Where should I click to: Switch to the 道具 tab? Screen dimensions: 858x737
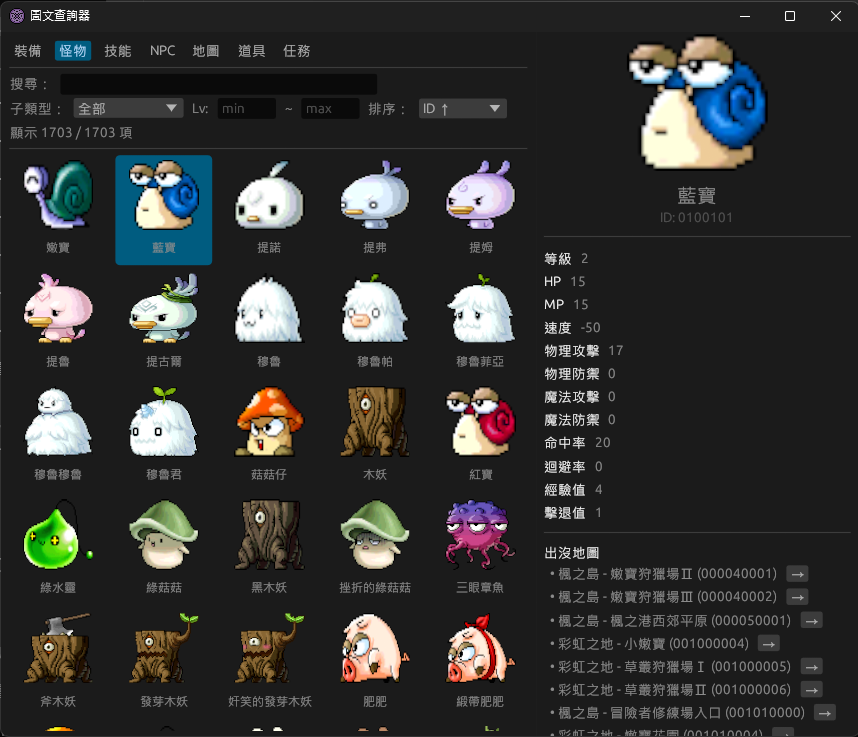tap(252, 51)
